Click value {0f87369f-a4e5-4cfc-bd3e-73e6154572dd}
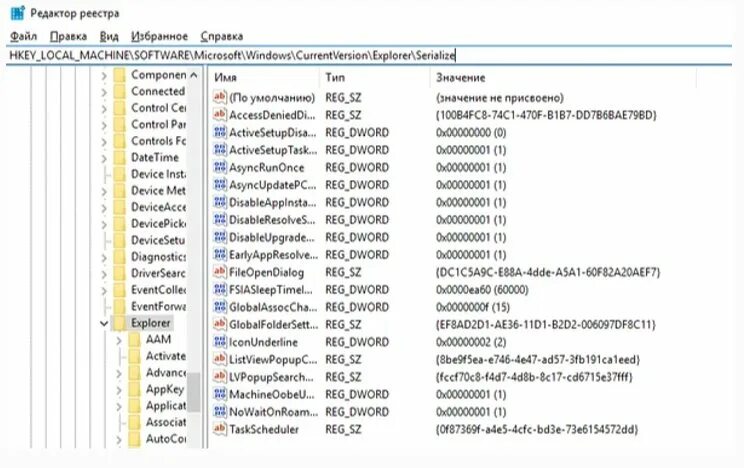This screenshot has width=744, height=468. coord(536,429)
